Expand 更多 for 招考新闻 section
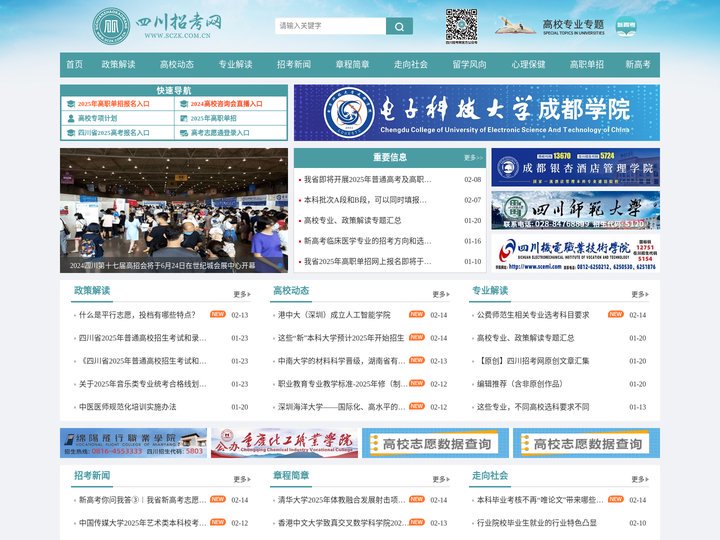Viewport: 720px width, 540px height. (242, 479)
